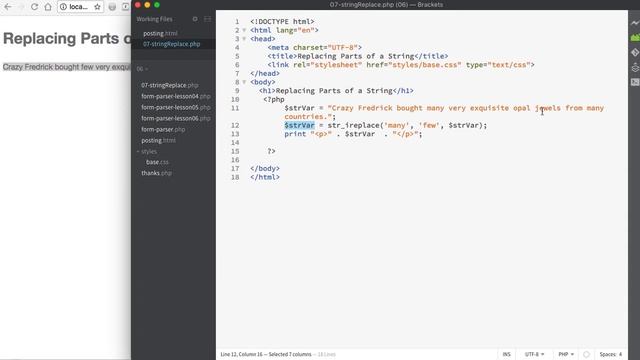This screenshot has width=640, height=360.
Task: Select 07-stringReplace.php in Working Files
Action: (171, 44)
